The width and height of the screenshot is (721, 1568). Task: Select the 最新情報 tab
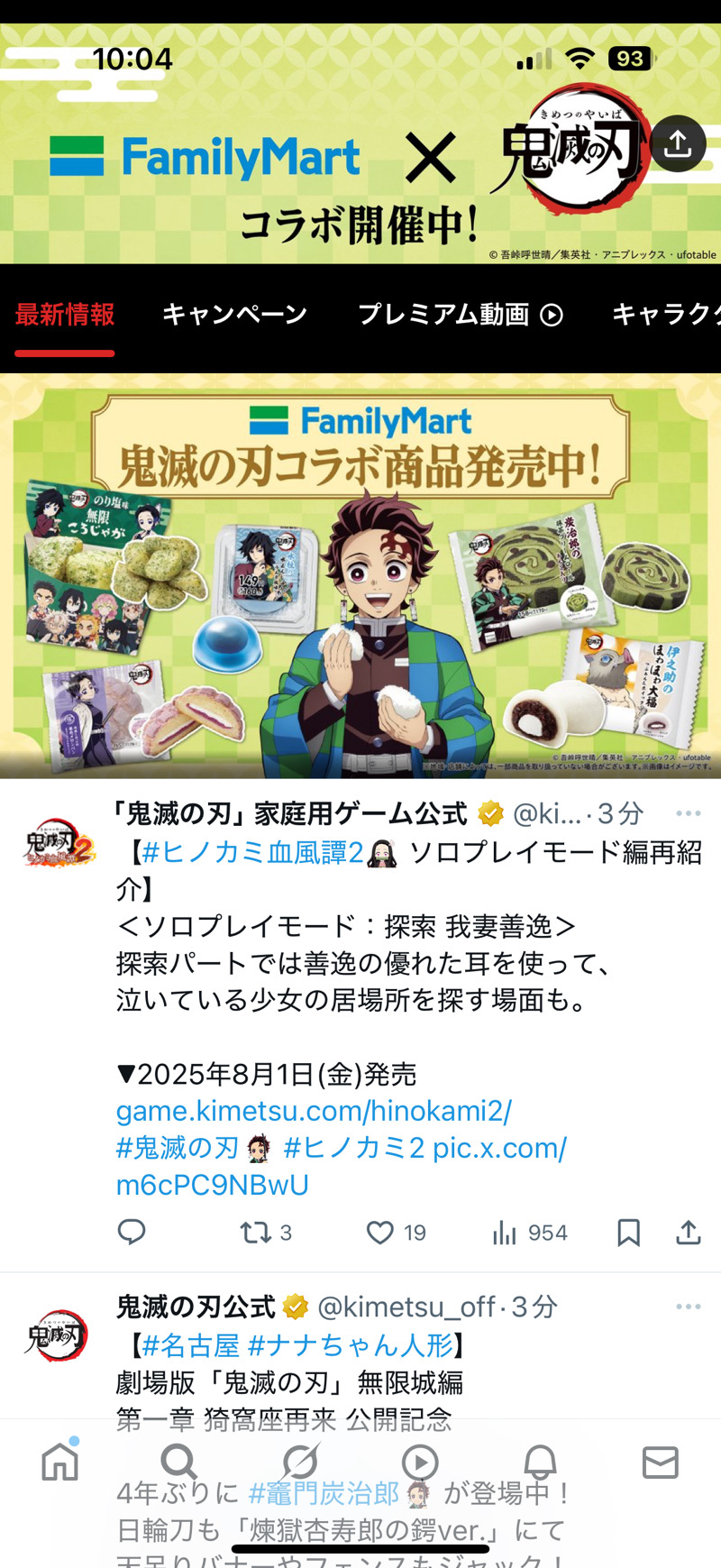[65, 314]
